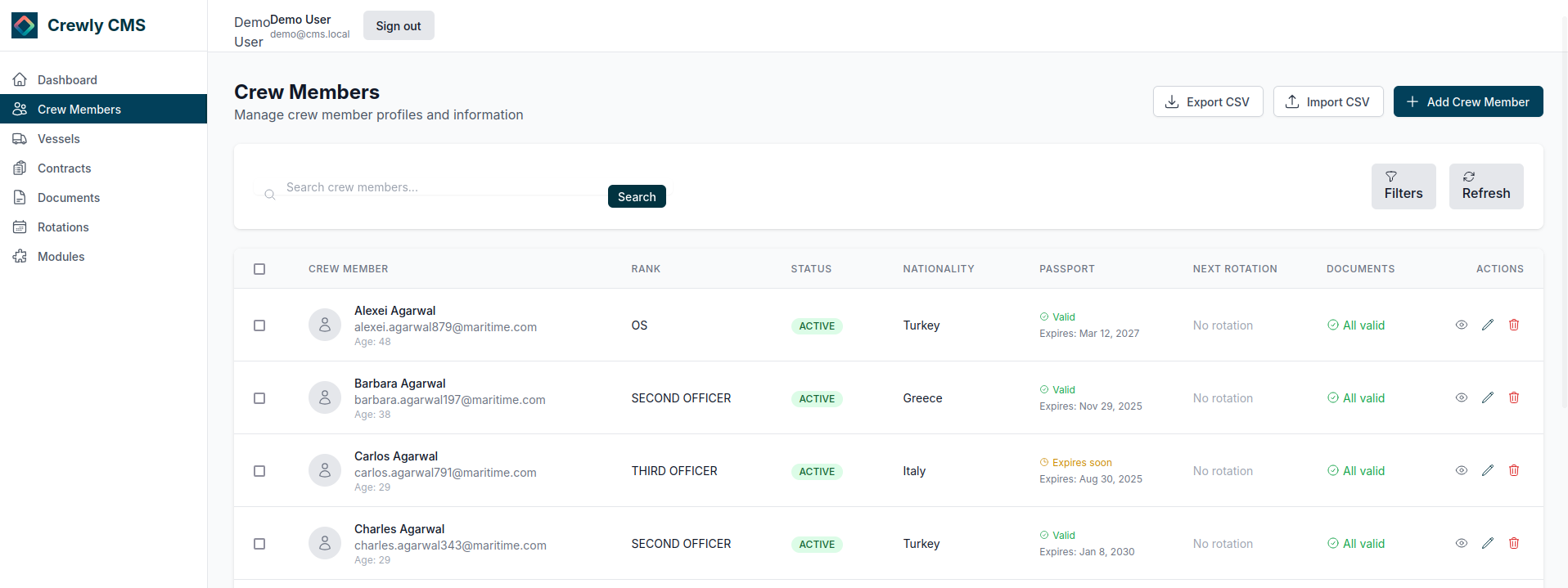
Task: Delete Alexei Agarwal with trash icon
Action: pos(1514,325)
